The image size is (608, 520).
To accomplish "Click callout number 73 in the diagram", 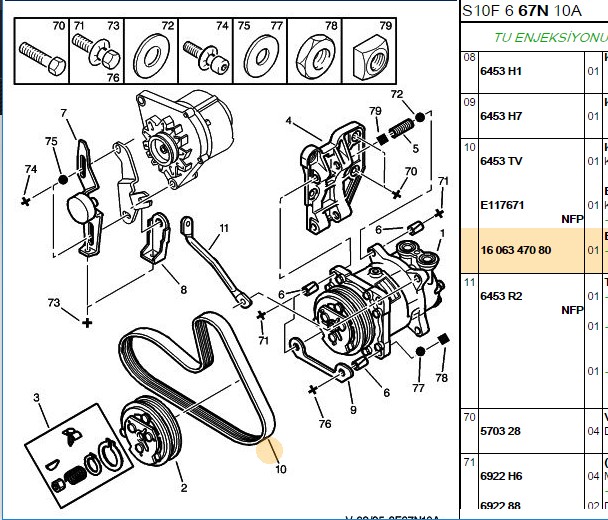I will click(54, 302).
